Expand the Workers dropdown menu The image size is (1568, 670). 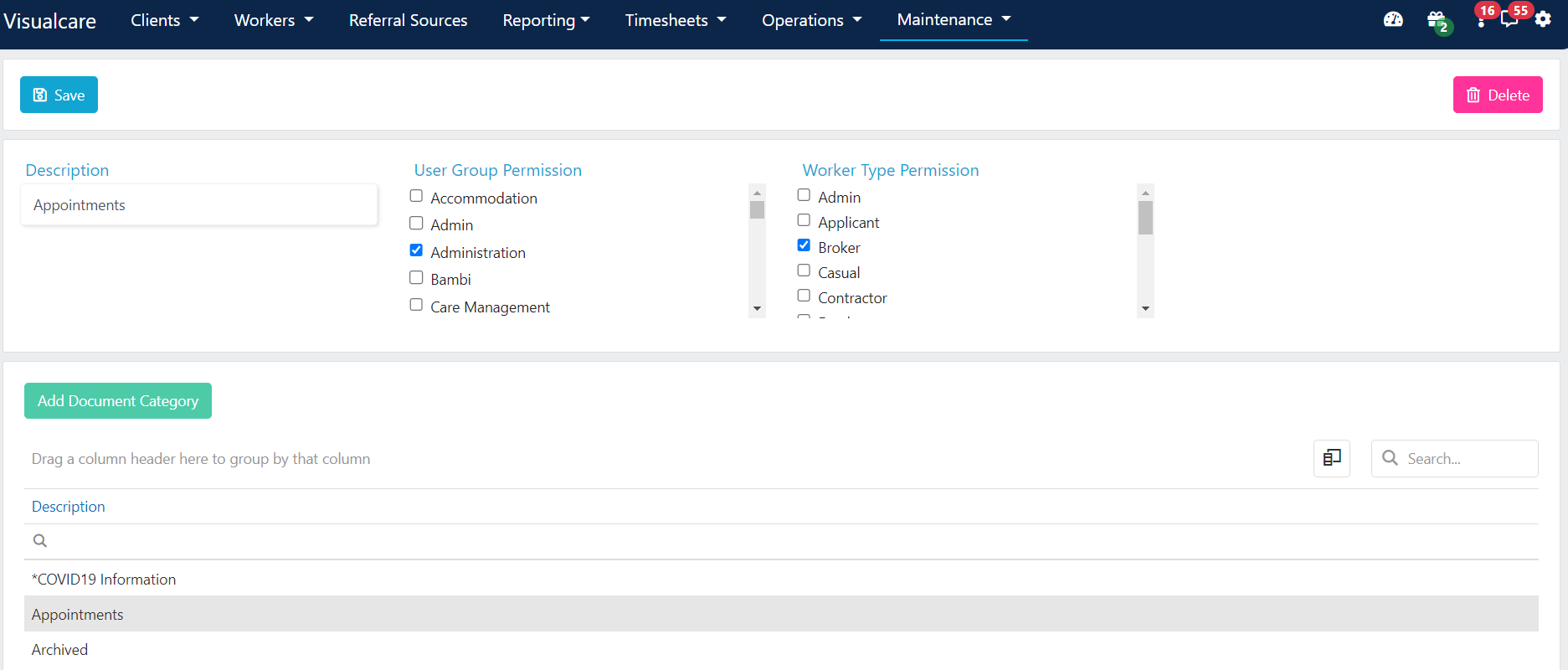274,20
